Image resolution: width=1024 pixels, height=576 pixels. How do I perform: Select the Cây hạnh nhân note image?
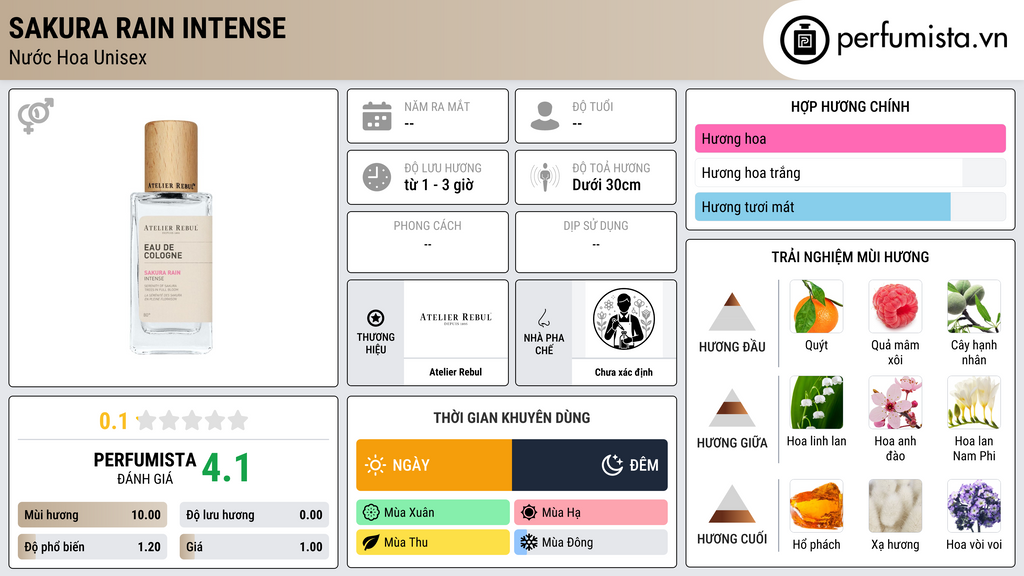[x=974, y=307]
